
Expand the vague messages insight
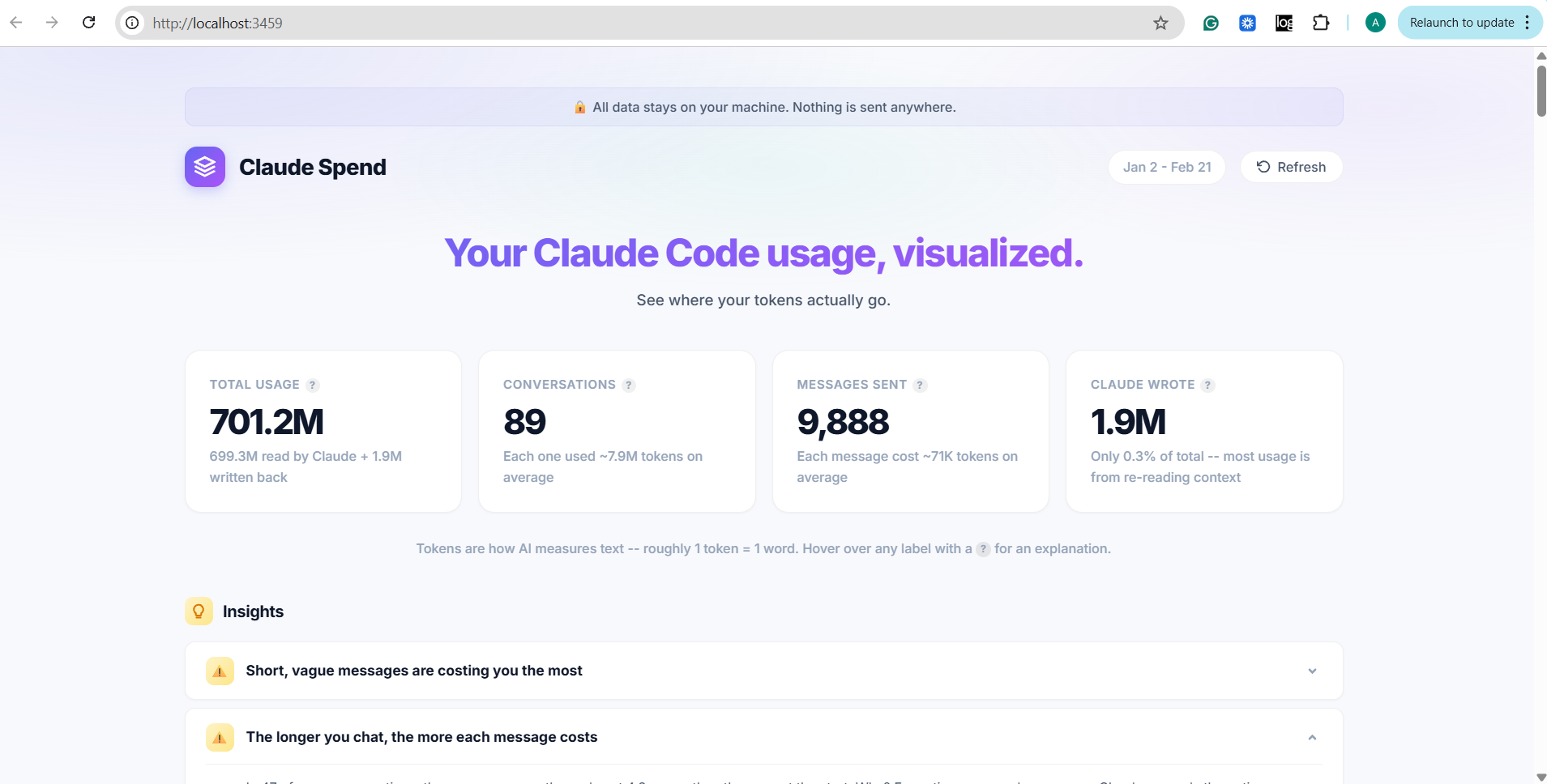[1311, 671]
